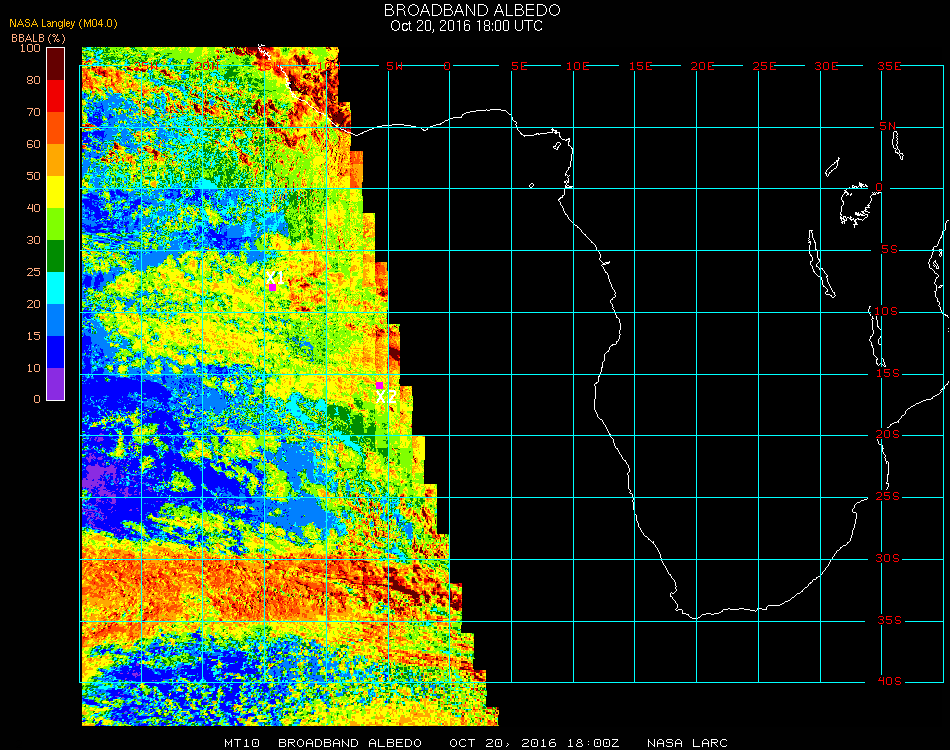Click the 35E longitude label
Screen dimensions: 950x750
point(889,66)
